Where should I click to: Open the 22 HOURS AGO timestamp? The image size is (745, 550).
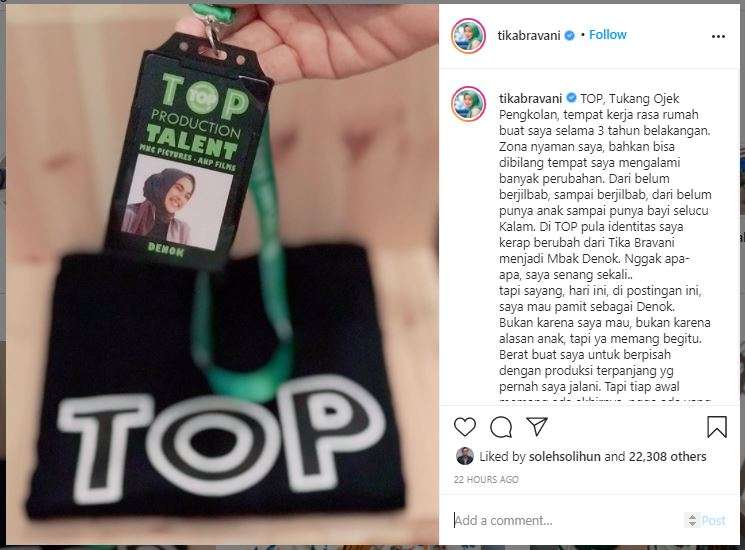coord(486,479)
